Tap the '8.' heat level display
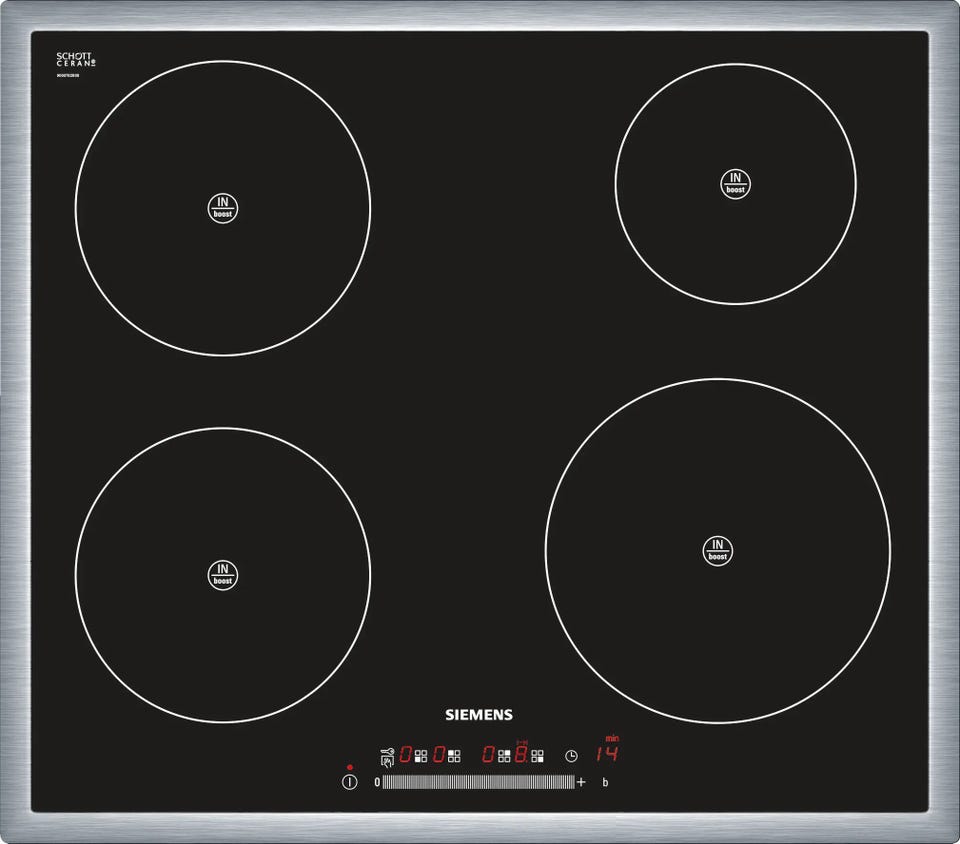The width and height of the screenshot is (960, 844). 522,754
